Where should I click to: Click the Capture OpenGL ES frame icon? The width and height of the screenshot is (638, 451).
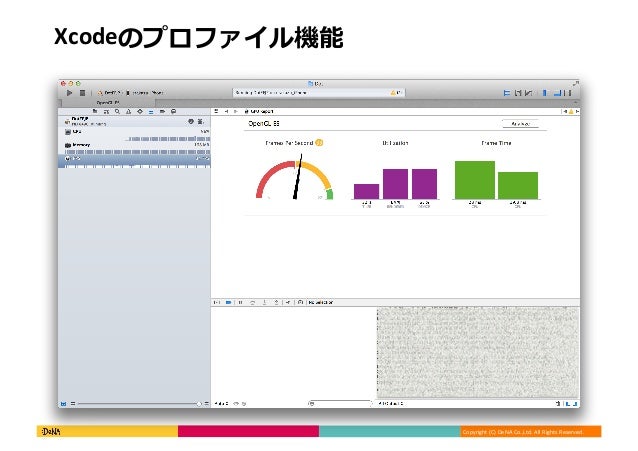(x=300, y=302)
